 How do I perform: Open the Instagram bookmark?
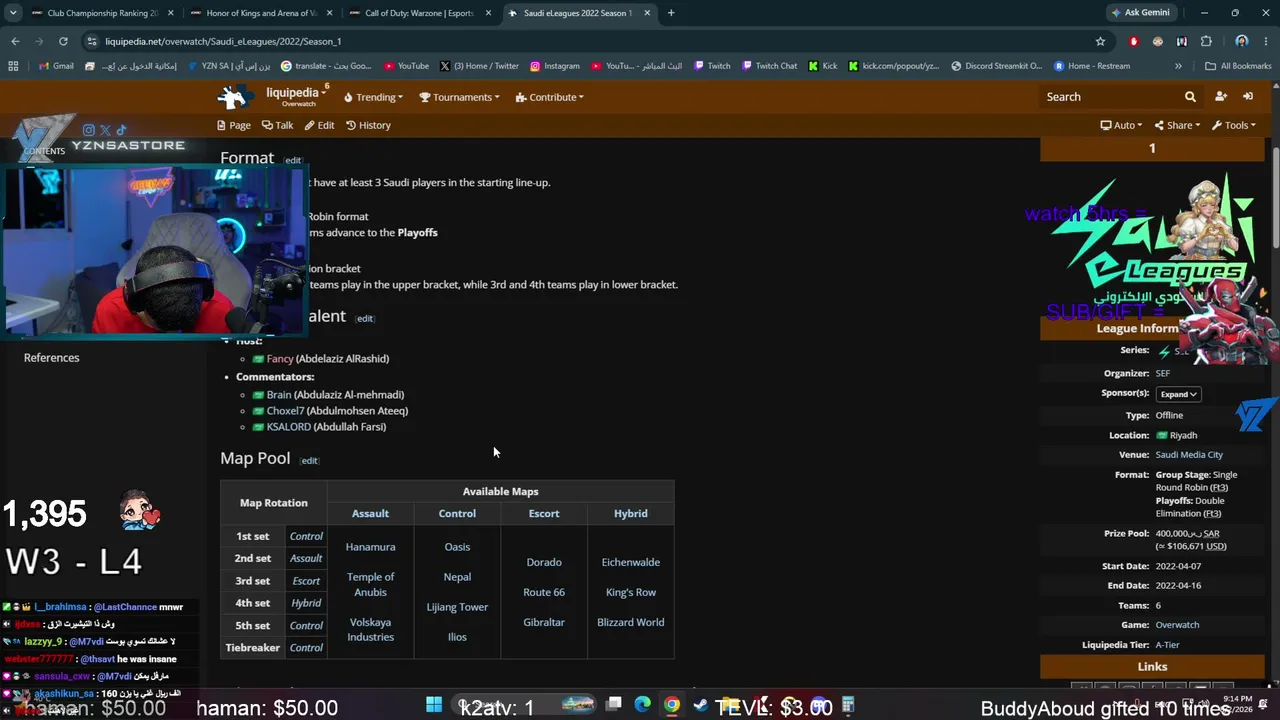[x=555, y=66]
